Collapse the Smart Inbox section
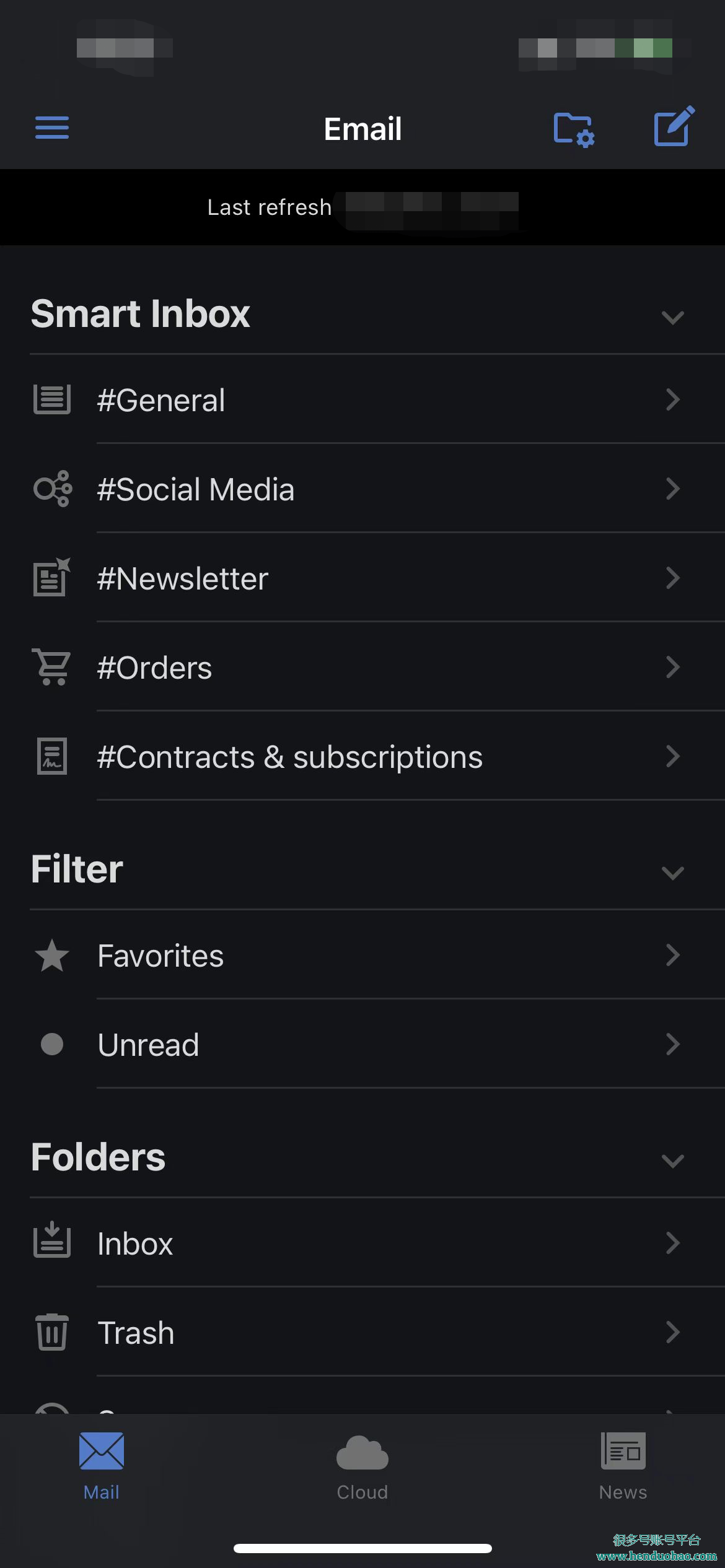Image resolution: width=725 pixels, height=1568 pixels. coord(673,318)
